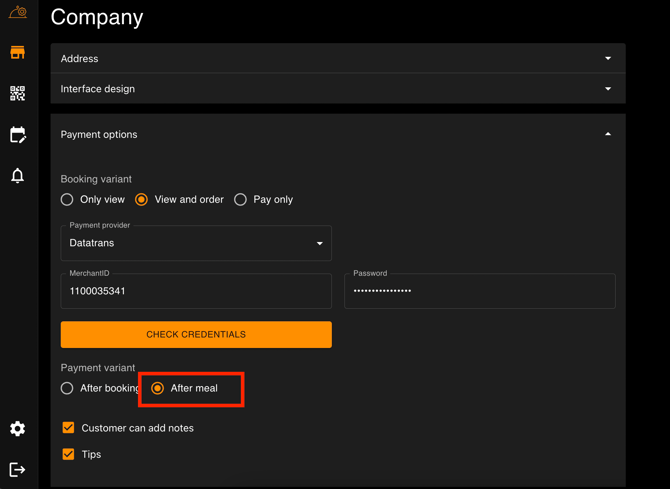Click the MerchantID input field
The height and width of the screenshot is (489, 670).
196,292
